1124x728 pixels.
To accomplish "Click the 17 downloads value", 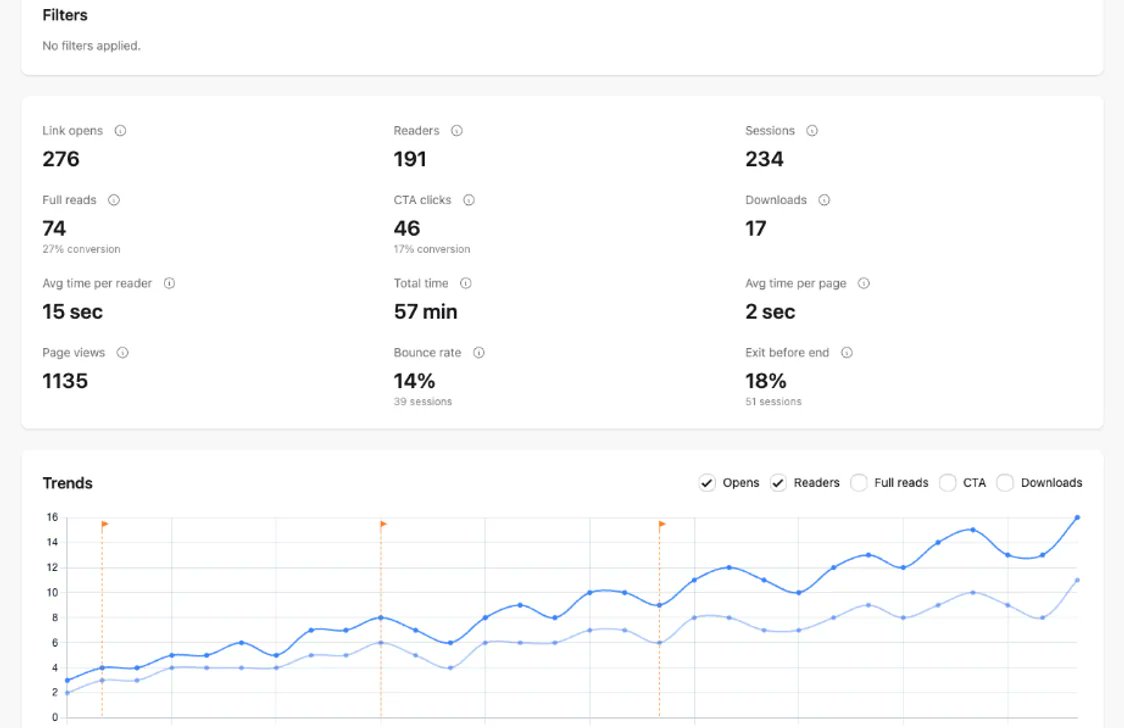I will pos(756,229).
